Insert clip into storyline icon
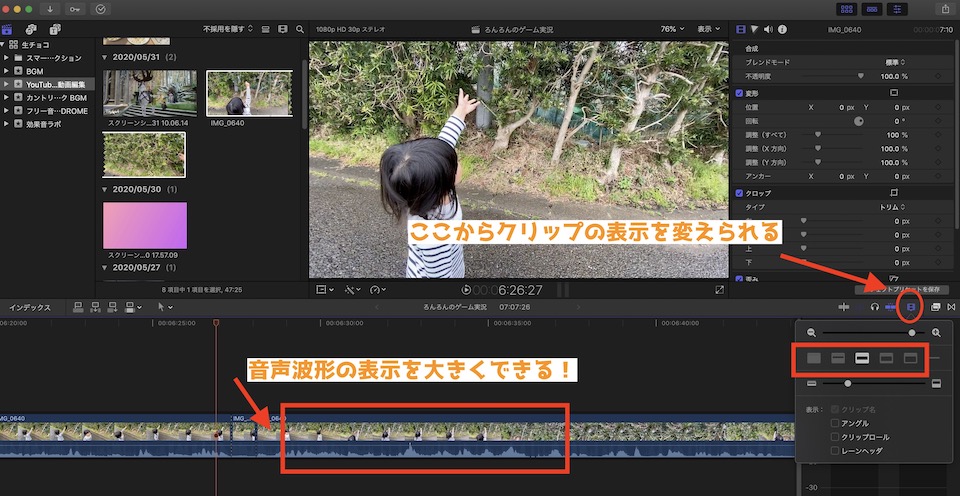 [96, 307]
